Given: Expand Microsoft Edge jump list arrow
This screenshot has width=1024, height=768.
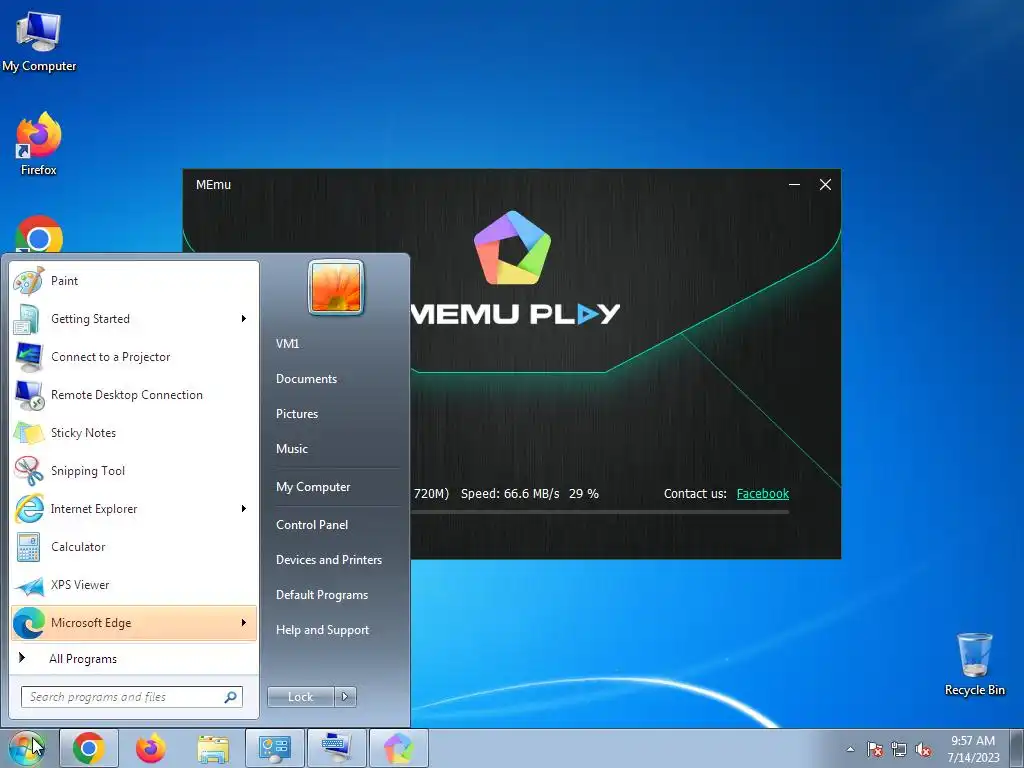Looking at the screenshot, I should coord(244,623).
